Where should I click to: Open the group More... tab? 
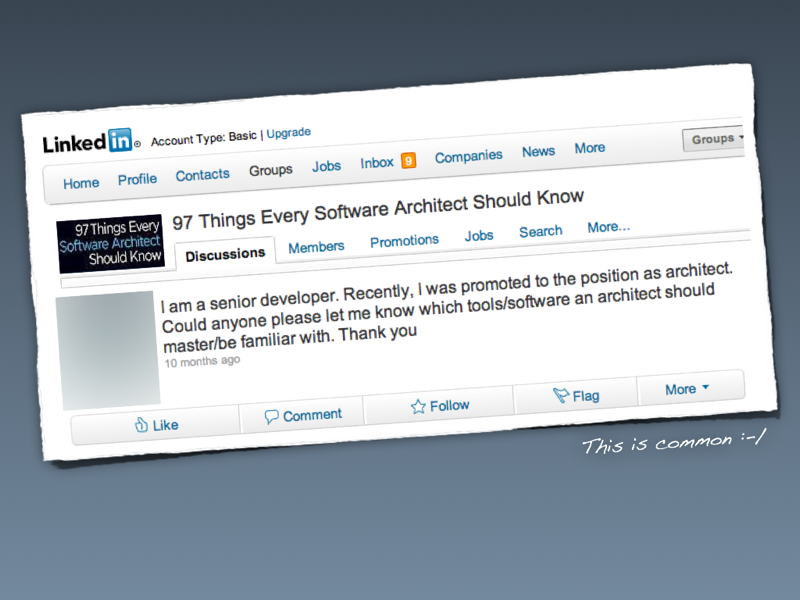pyautogui.click(x=609, y=227)
